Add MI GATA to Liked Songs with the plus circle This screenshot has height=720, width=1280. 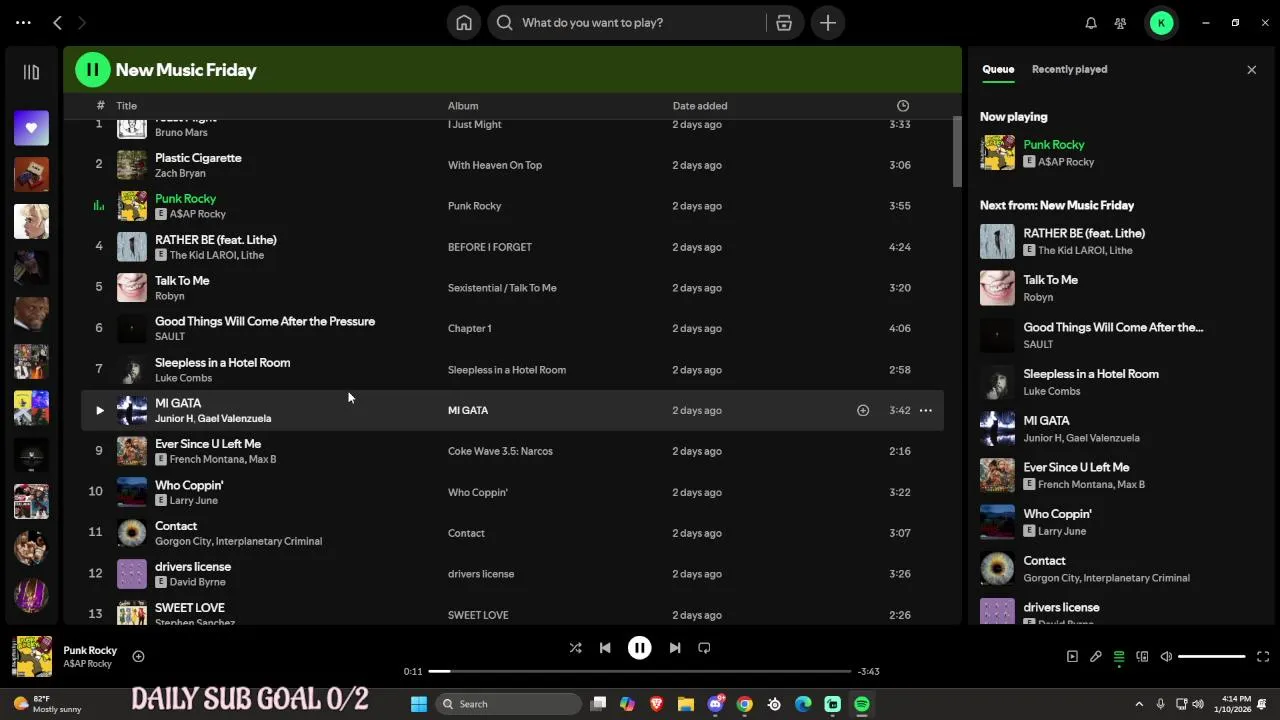click(863, 410)
